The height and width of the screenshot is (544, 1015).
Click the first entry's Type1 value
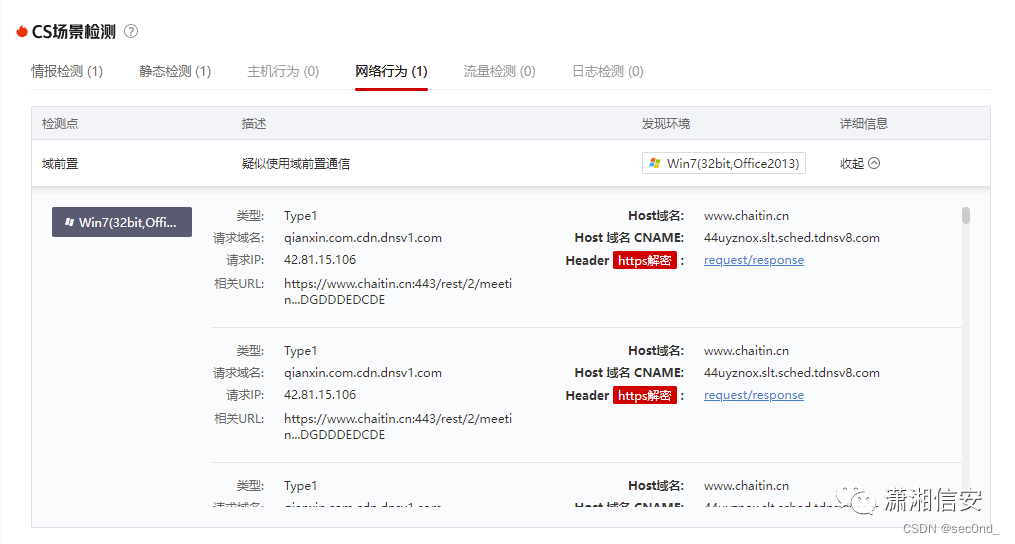(x=300, y=216)
